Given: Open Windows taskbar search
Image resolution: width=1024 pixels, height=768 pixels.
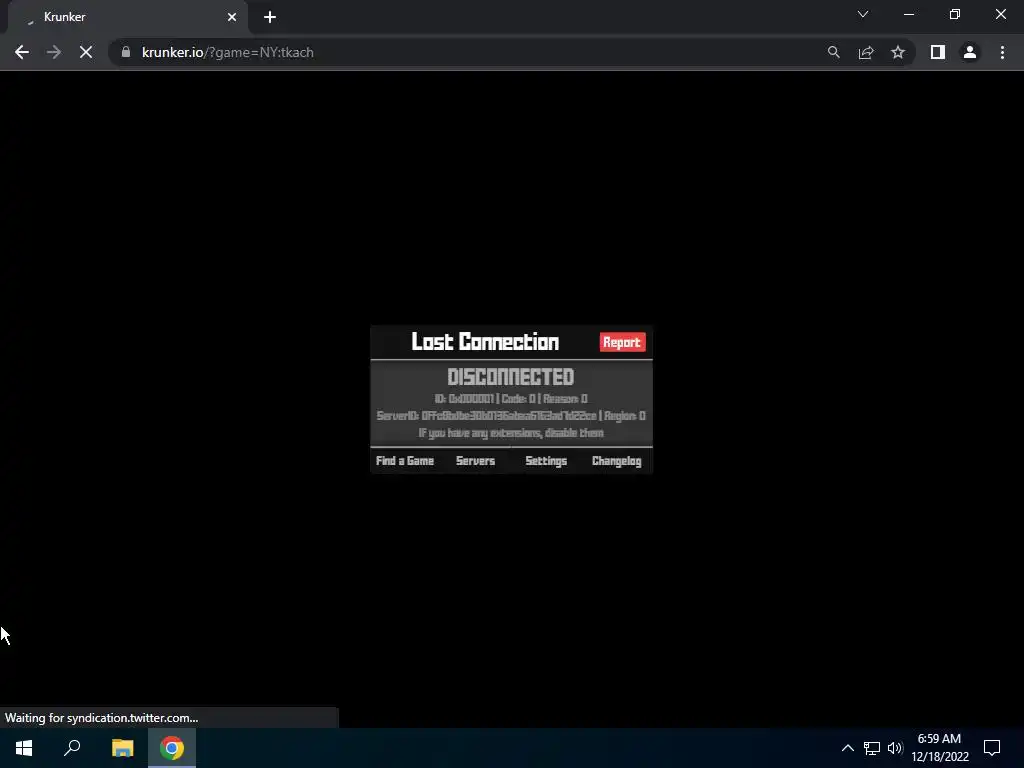Looking at the screenshot, I should point(72,748).
